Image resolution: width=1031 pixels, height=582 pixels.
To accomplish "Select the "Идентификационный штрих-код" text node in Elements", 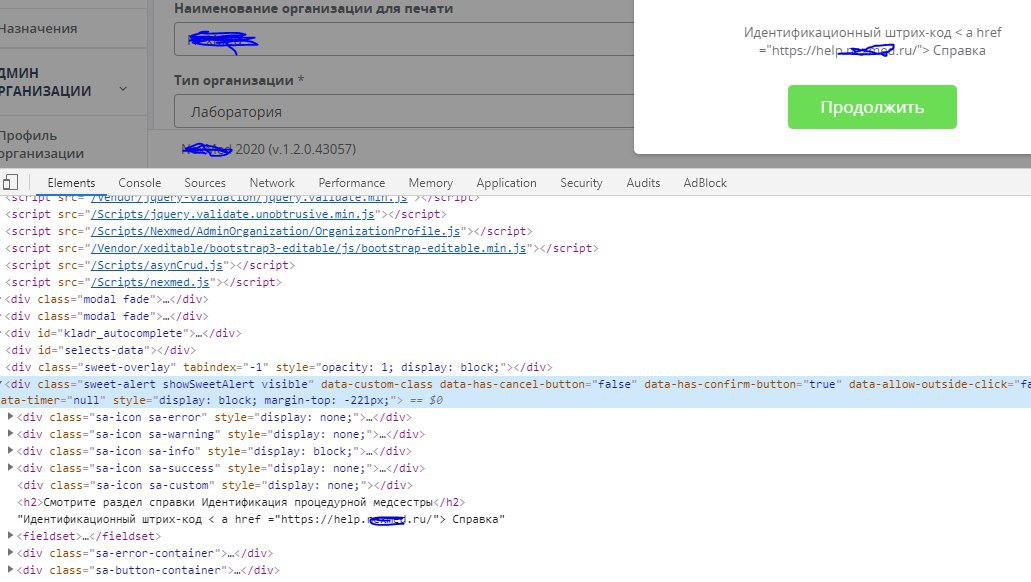I will (x=261, y=520).
